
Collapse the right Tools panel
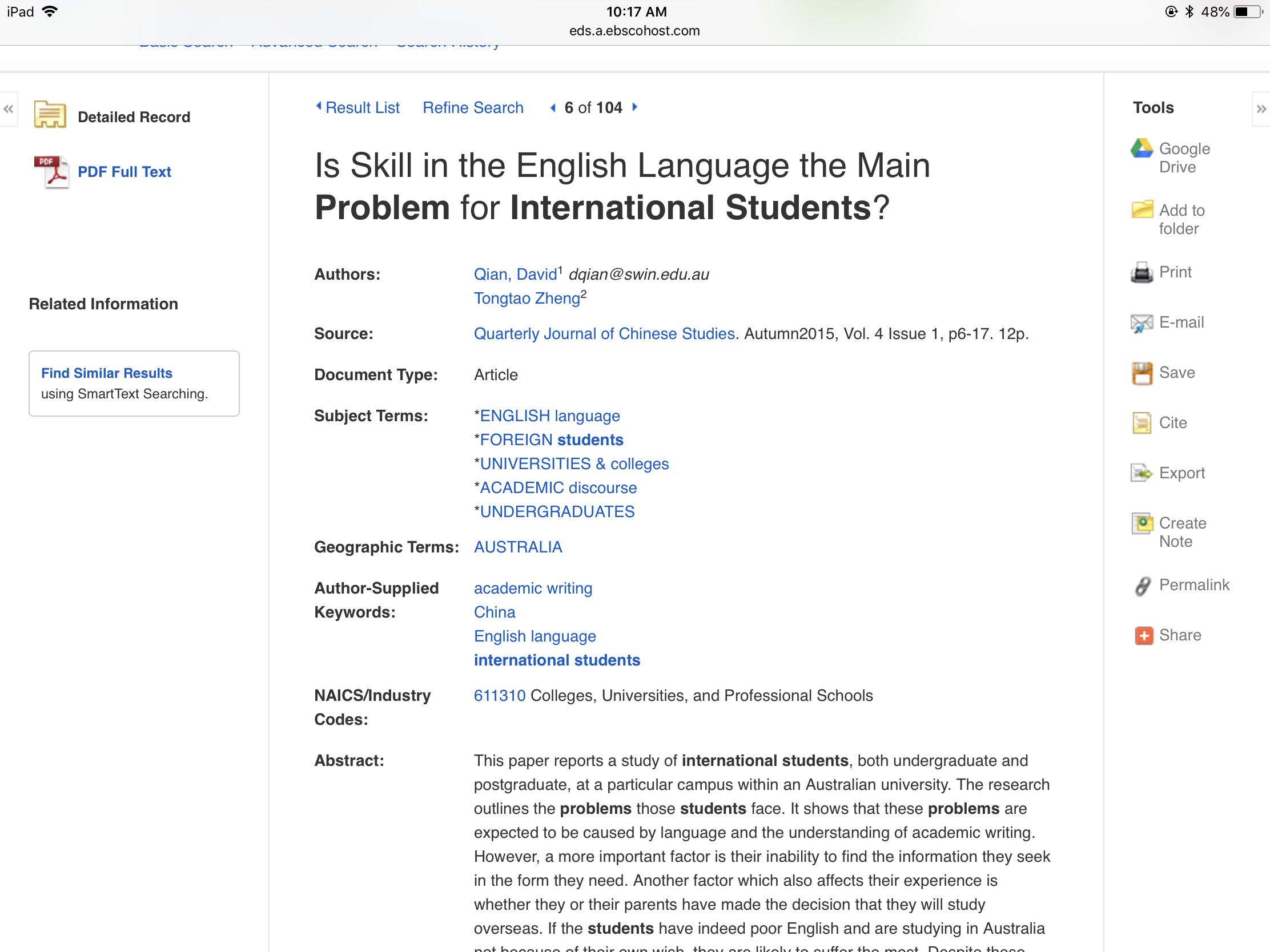point(1261,109)
